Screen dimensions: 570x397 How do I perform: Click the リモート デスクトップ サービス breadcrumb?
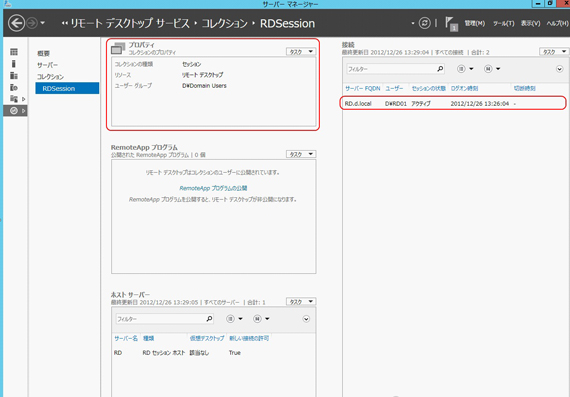[130, 23]
